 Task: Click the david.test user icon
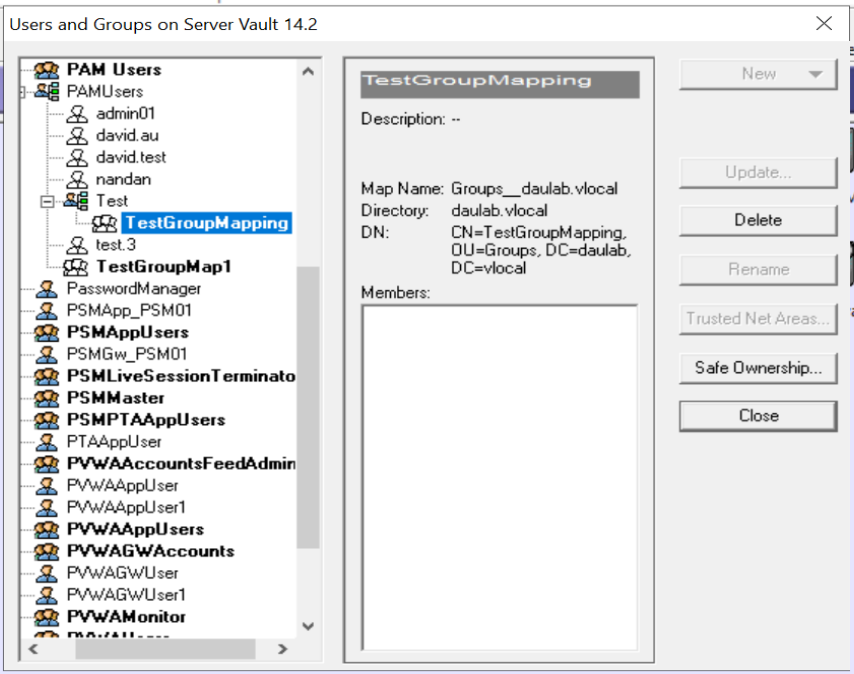click(77, 157)
